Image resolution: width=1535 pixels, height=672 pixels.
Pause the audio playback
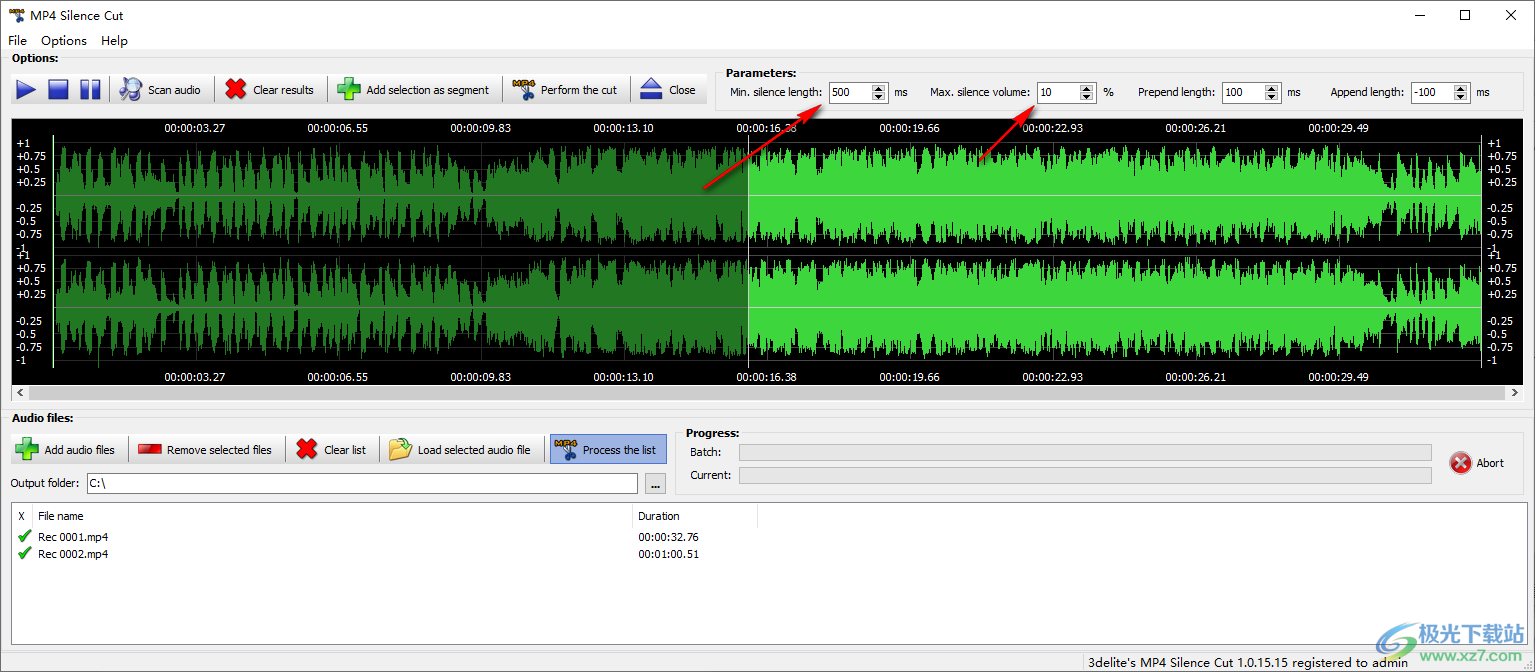(x=90, y=90)
